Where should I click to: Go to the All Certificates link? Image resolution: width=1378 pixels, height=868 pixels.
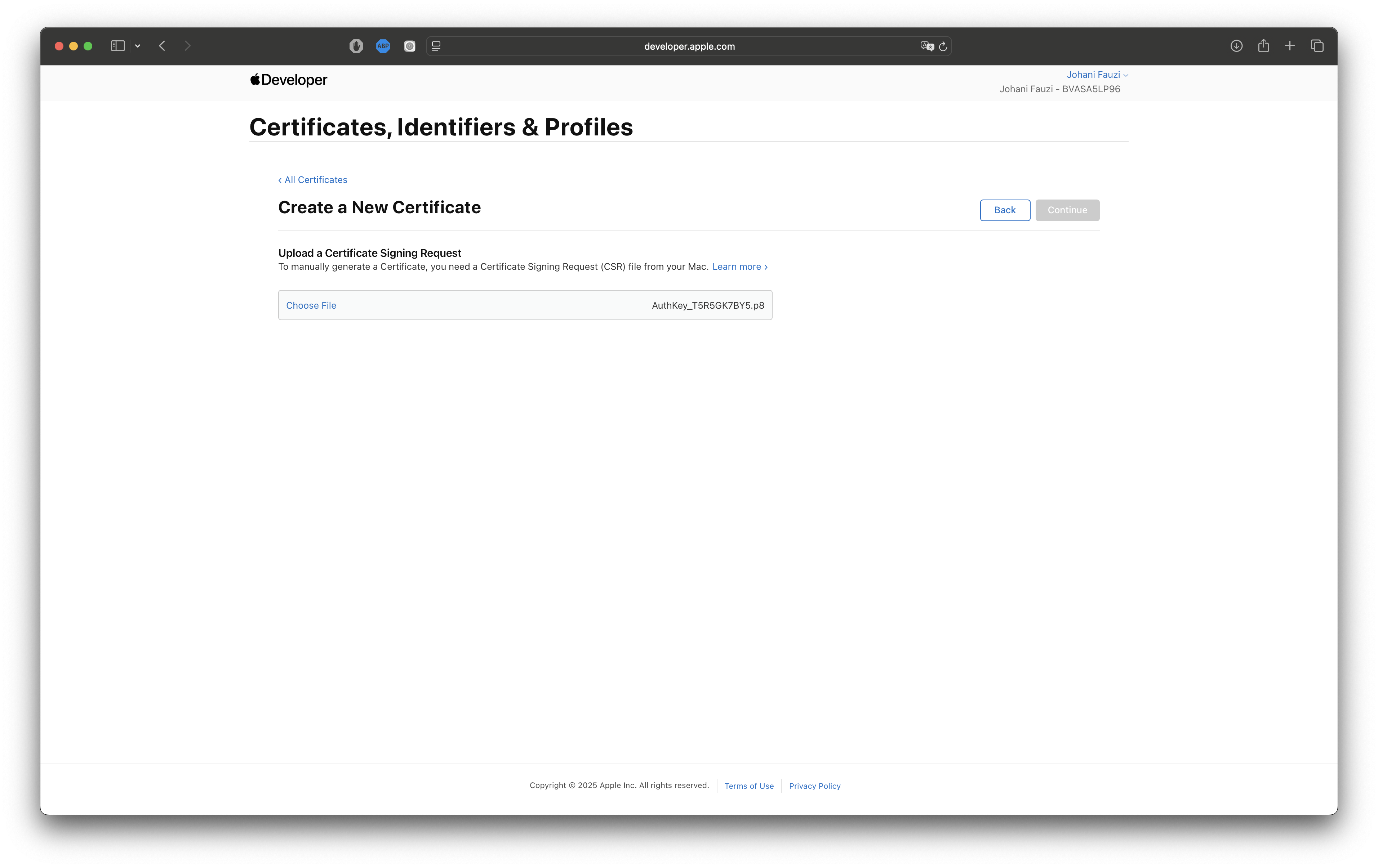(313, 180)
